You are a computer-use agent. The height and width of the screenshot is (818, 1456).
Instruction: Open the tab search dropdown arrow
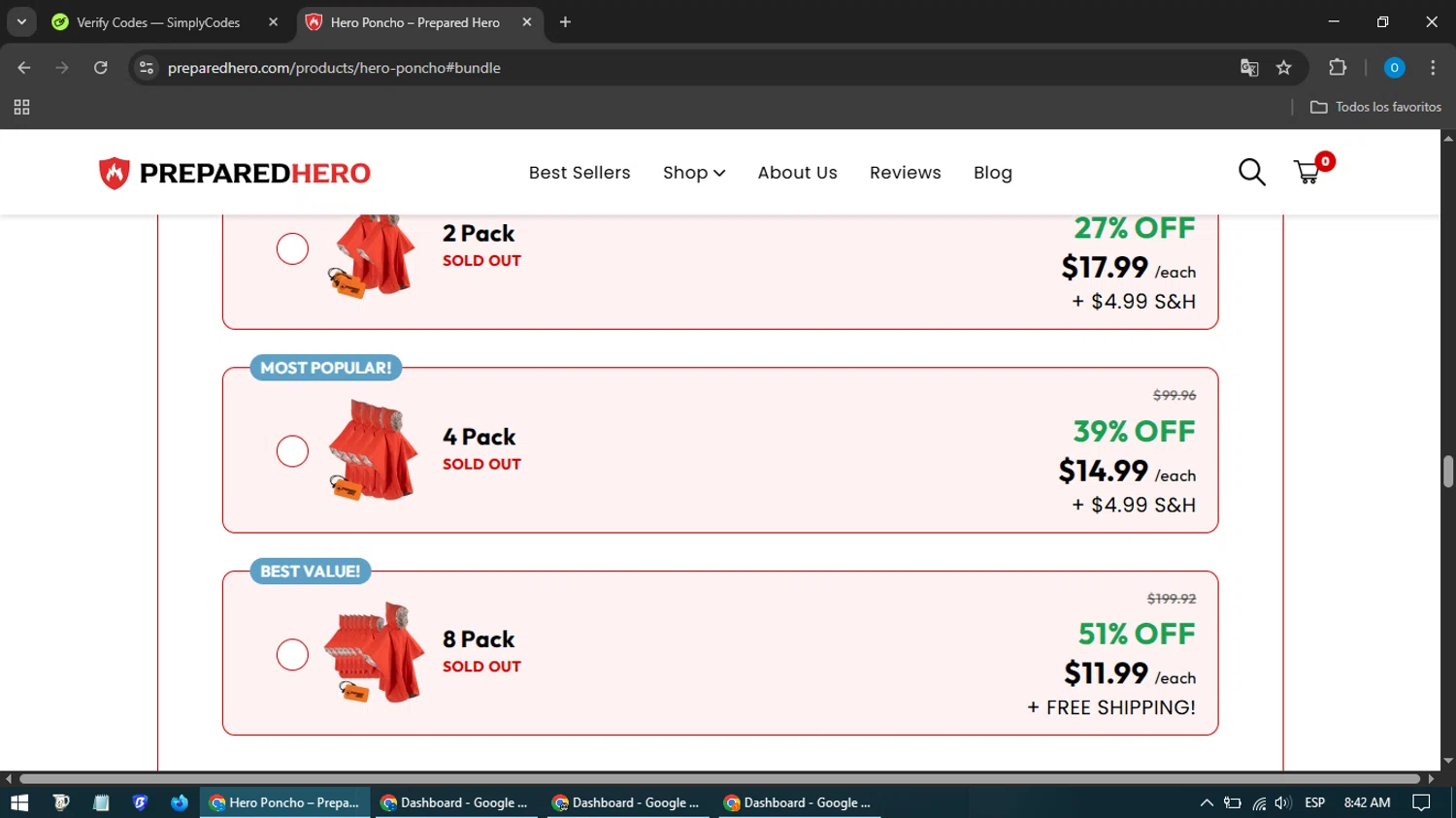(21, 22)
